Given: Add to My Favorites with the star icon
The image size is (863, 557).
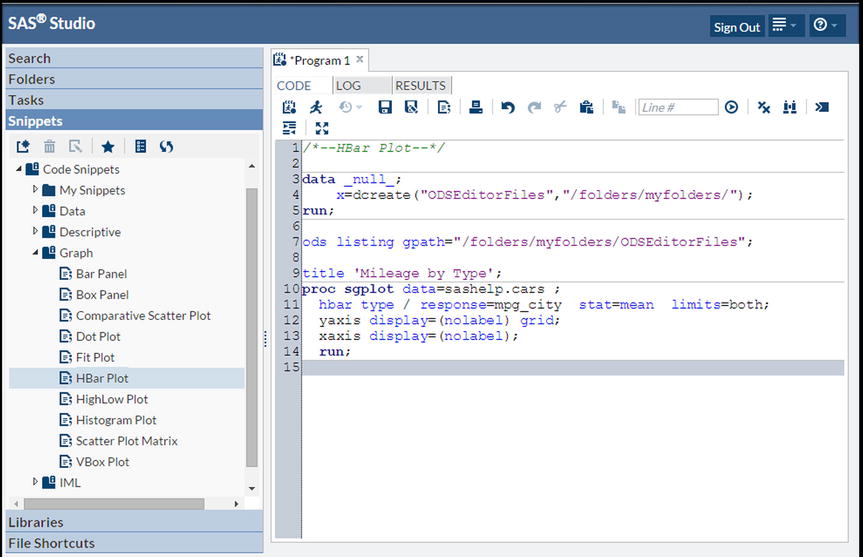Looking at the screenshot, I should (108, 146).
